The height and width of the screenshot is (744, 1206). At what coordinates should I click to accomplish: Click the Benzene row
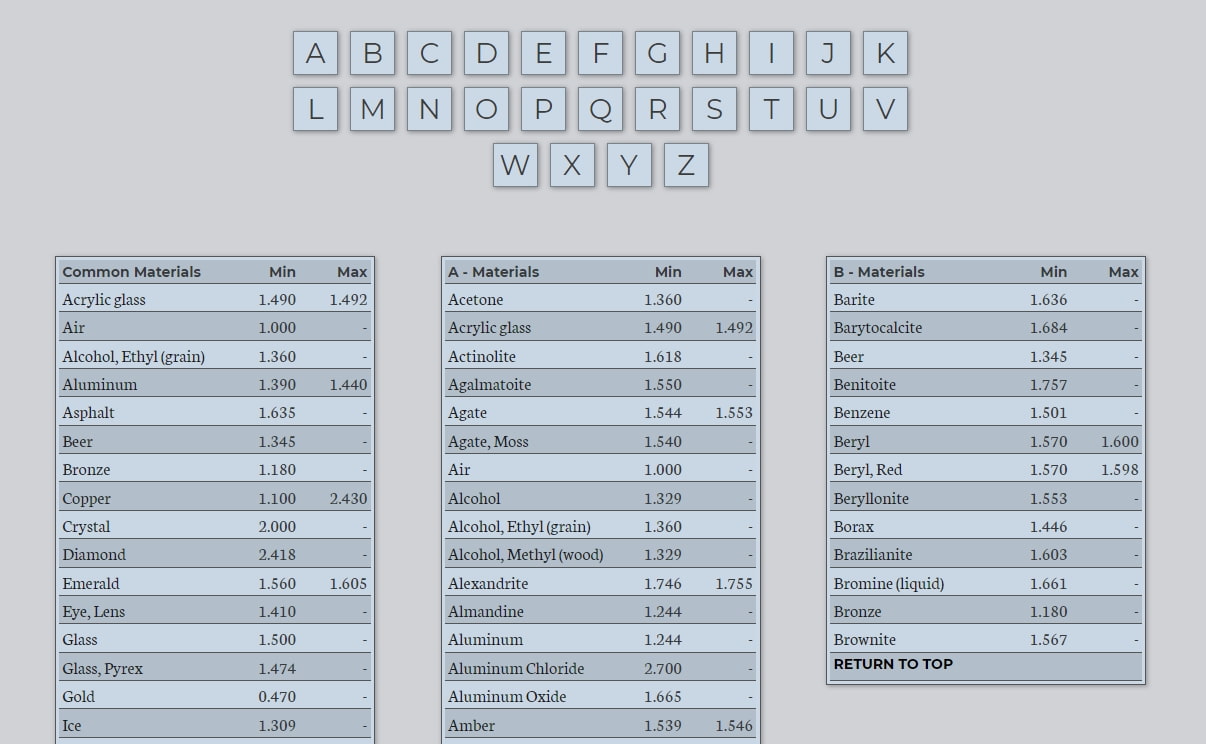tap(986, 413)
